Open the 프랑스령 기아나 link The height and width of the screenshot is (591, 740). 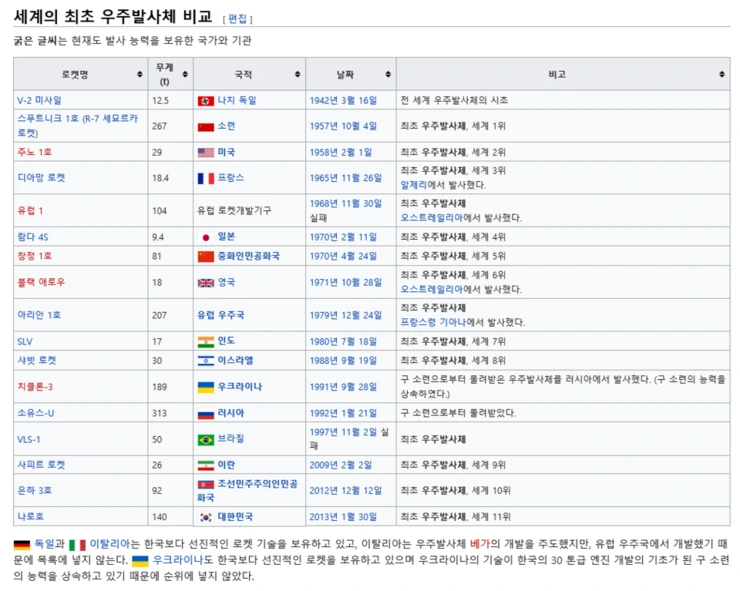(433, 322)
